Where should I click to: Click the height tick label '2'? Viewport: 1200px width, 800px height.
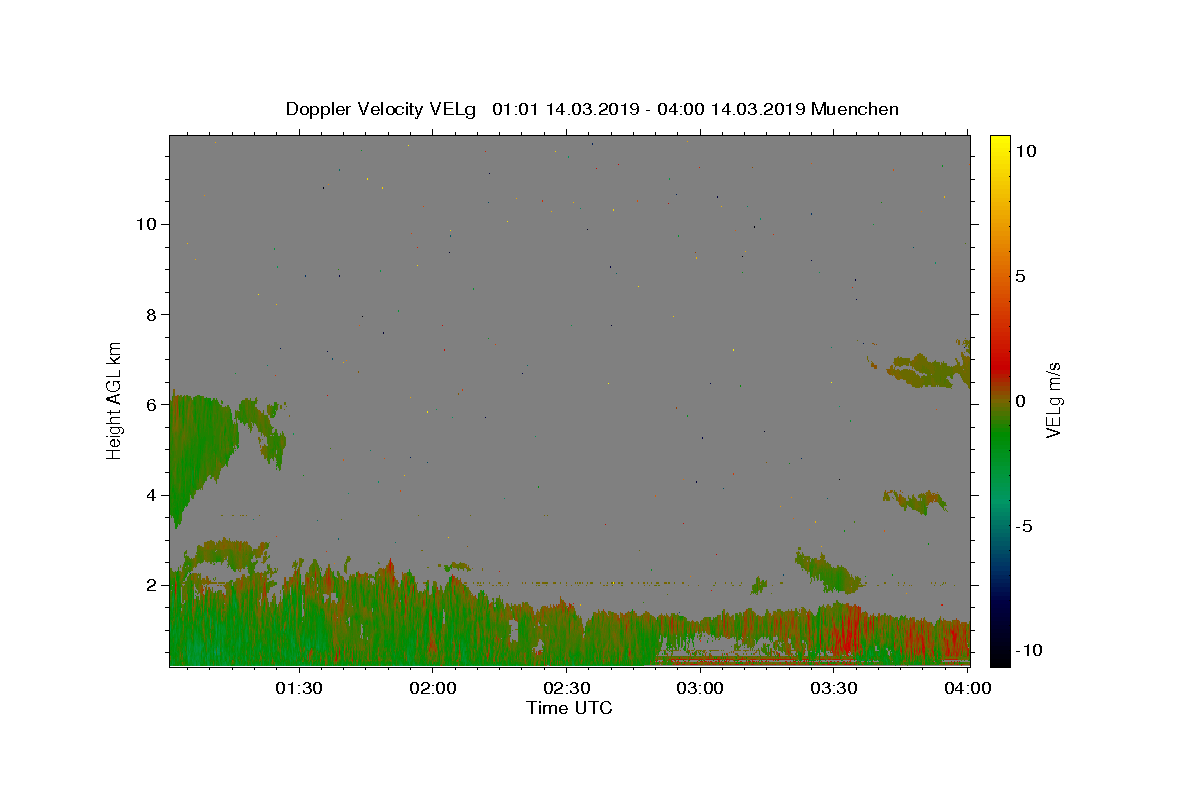[152, 585]
